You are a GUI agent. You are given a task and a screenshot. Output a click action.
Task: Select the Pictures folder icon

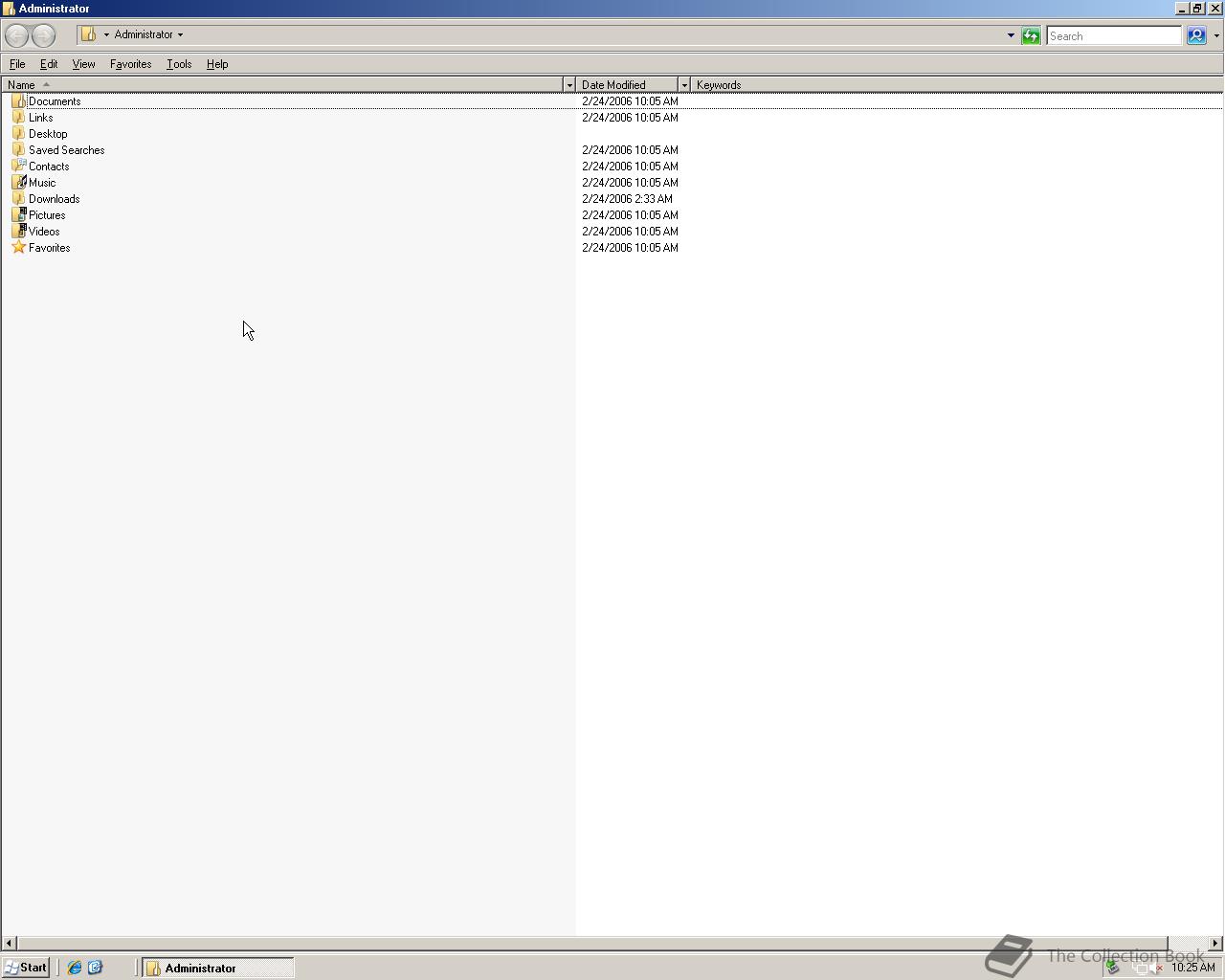point(18,214)
